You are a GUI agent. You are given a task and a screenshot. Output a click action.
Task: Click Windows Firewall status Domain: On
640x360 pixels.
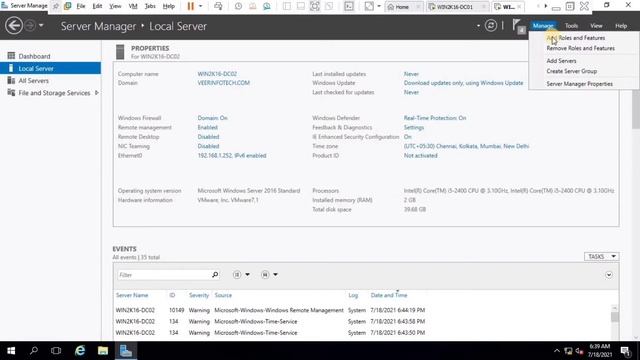[212, 118]
